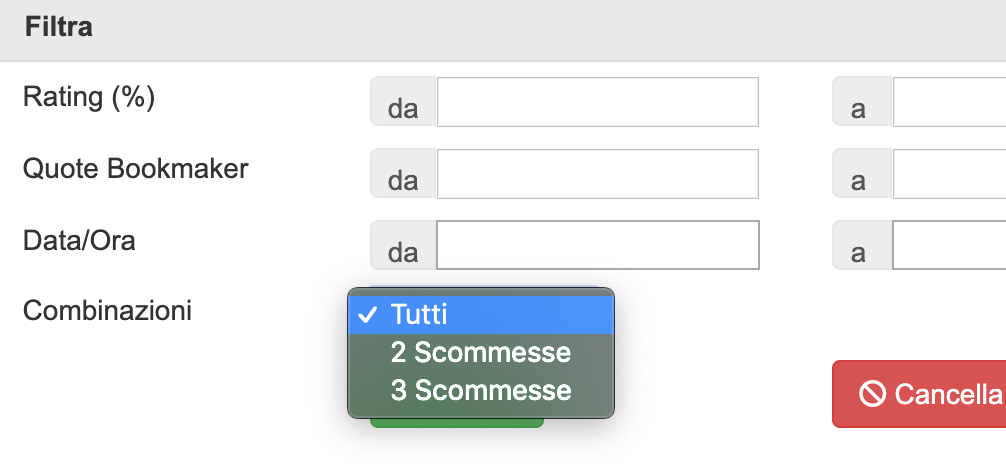1006x464 pixels.
Task: Focus the Rating (%) 'da' input field
Action: (x=598, y=102)
